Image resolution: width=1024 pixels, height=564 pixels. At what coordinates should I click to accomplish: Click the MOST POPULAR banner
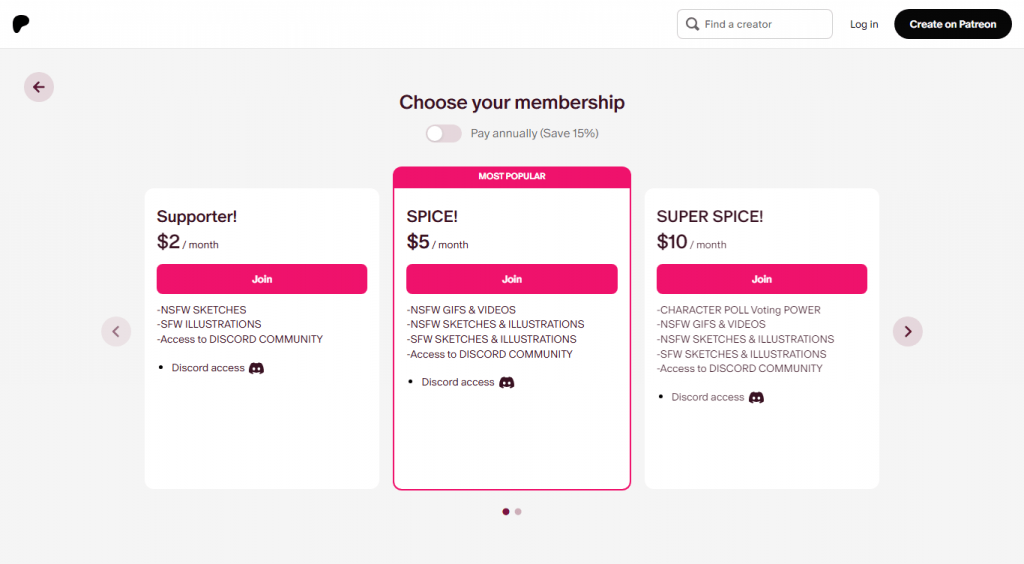click(x=512, y=176)
